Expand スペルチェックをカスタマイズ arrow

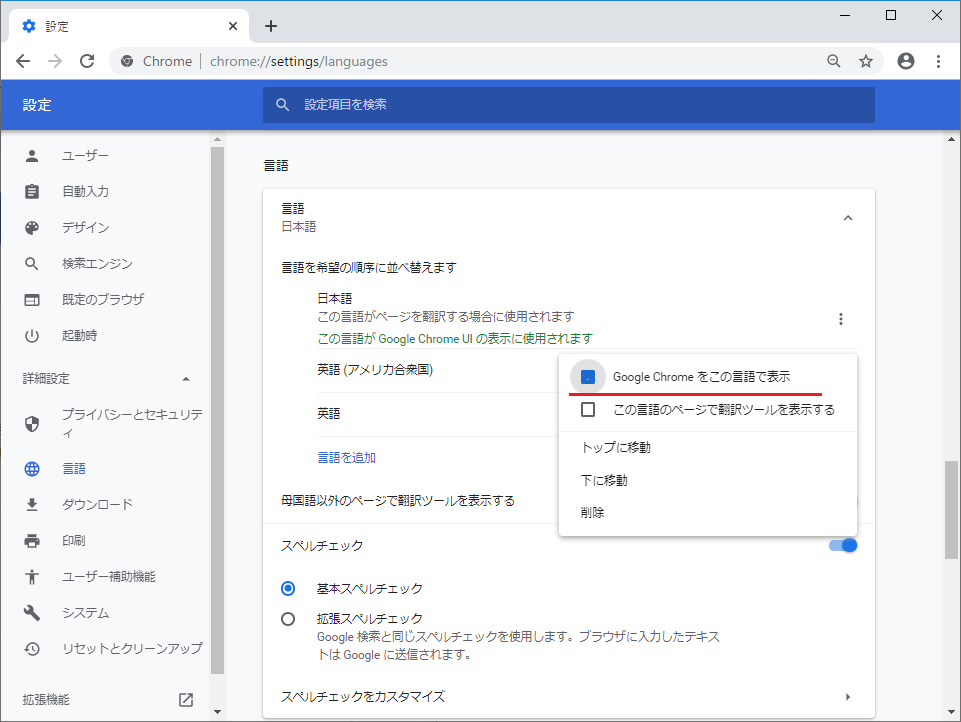click(x=848, y=697)
